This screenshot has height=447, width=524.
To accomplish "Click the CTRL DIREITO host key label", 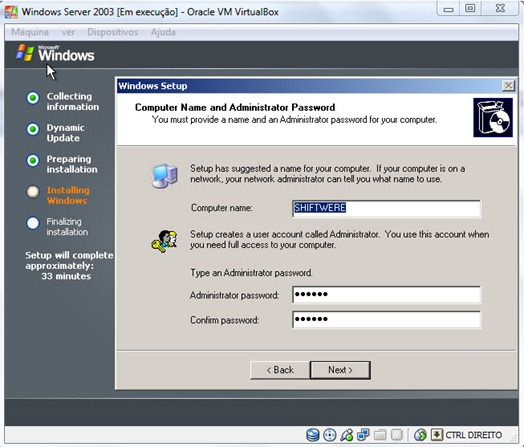I will (x=474, y=435).
